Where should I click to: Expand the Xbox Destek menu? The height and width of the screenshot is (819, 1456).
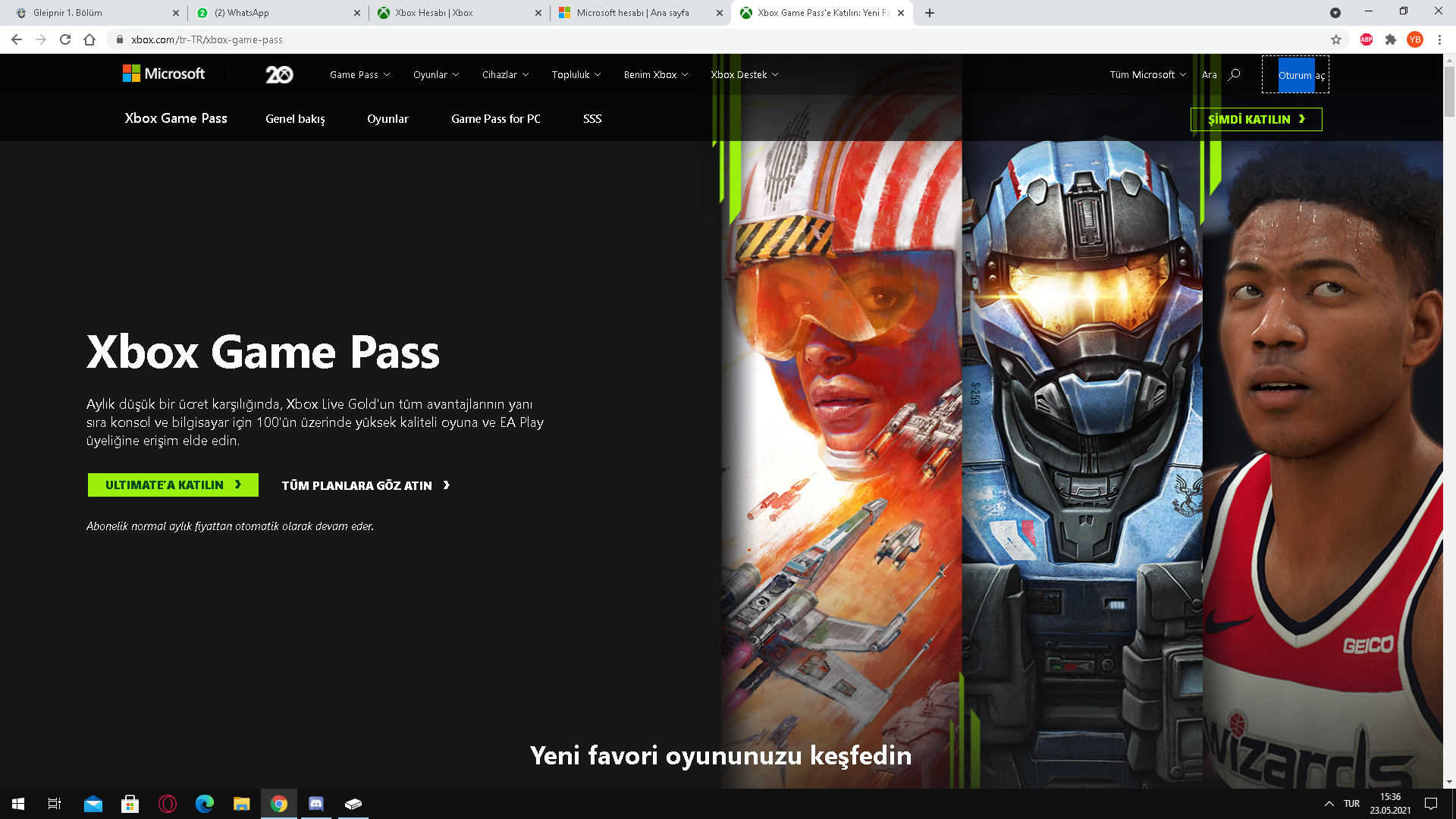744,74
